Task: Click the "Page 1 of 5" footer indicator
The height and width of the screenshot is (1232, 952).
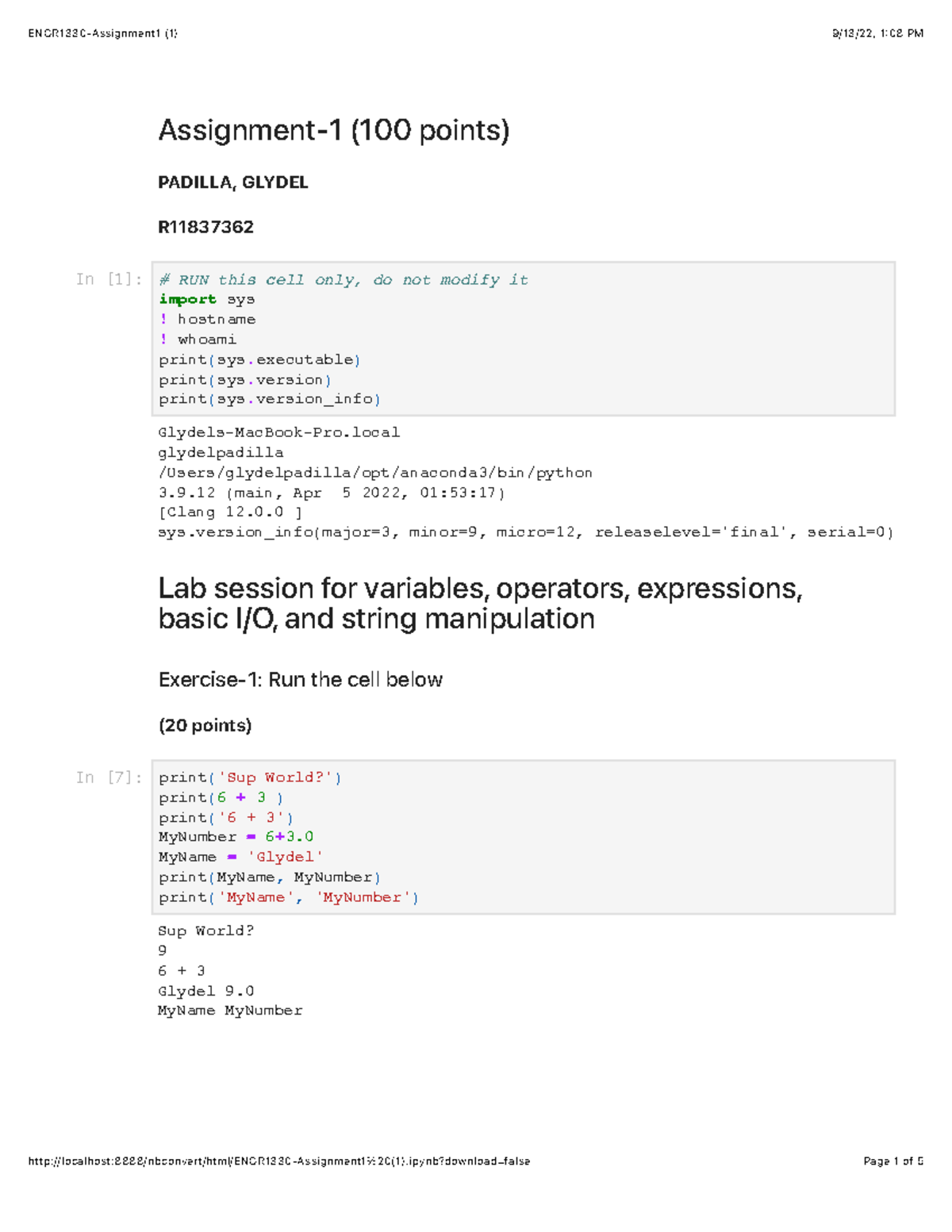Action: point(892,1161)
